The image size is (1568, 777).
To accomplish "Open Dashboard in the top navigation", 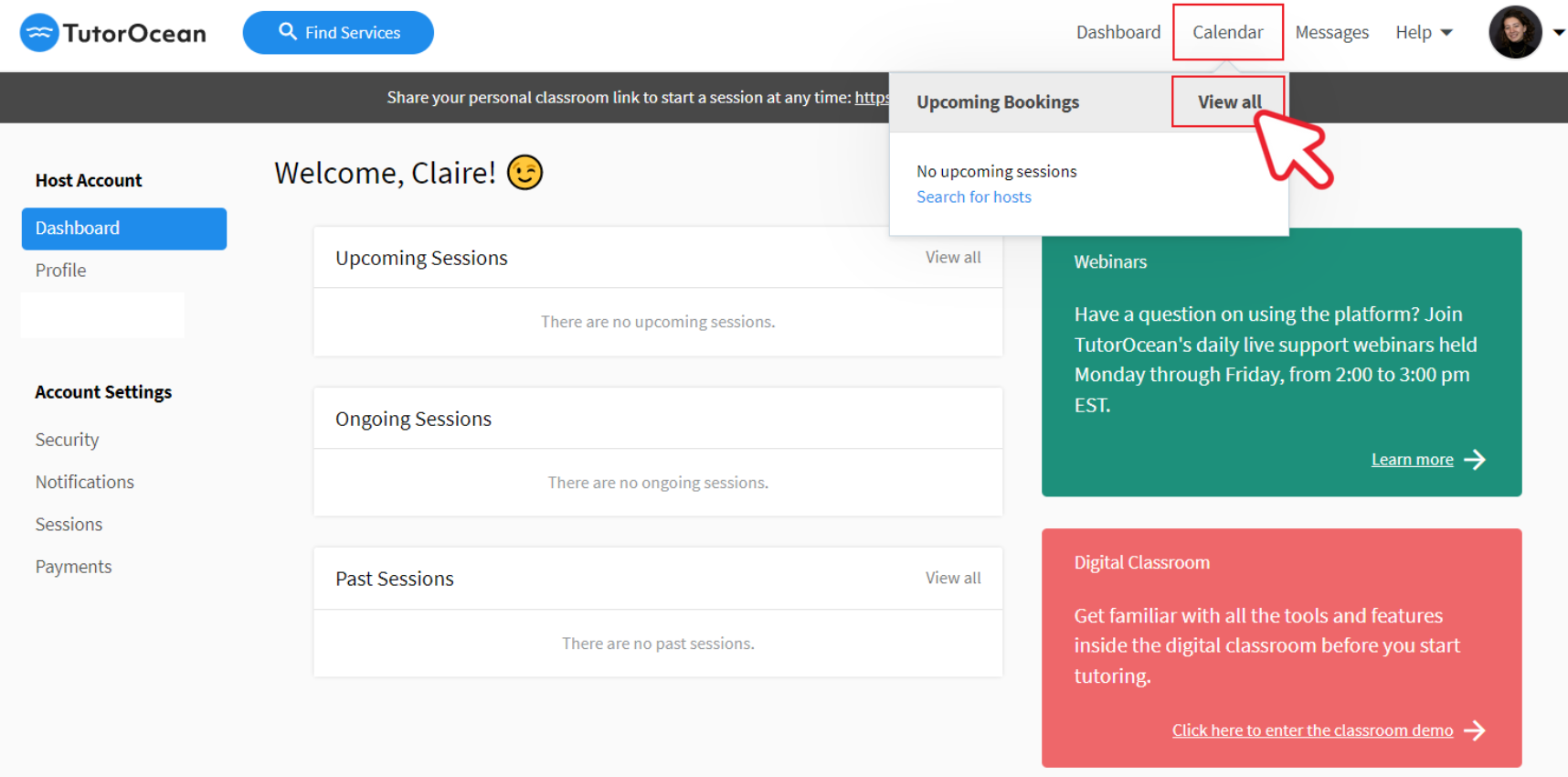I will click(1118, 33).
